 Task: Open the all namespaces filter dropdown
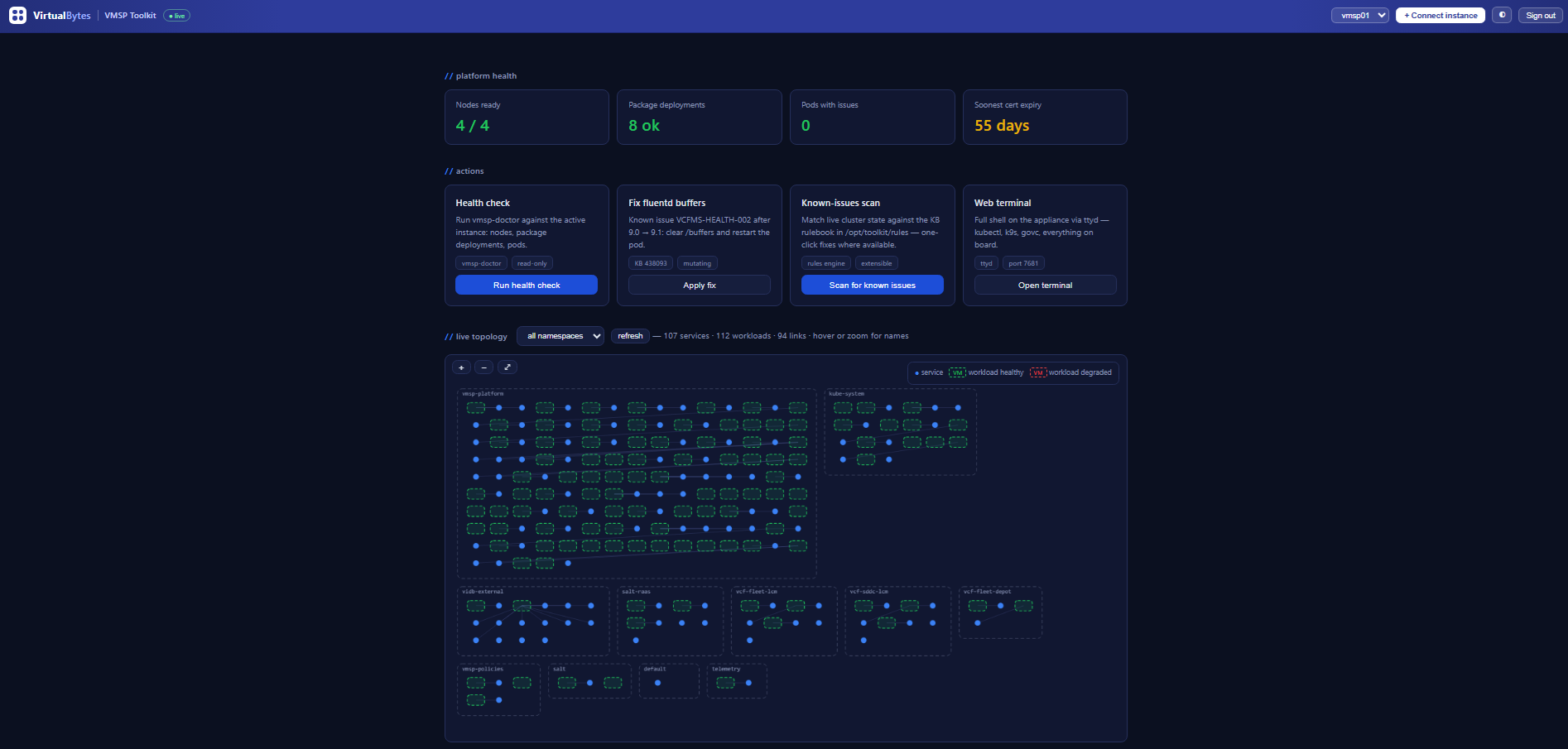point(560,336)
